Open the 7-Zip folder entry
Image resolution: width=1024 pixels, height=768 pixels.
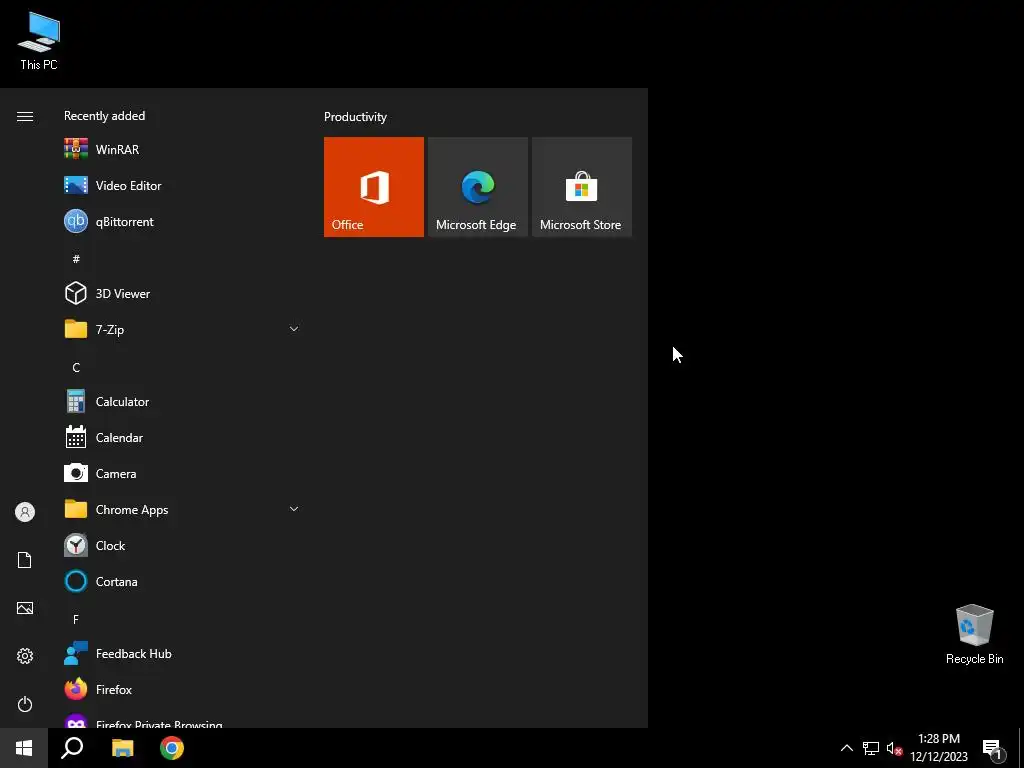point(182,329)
